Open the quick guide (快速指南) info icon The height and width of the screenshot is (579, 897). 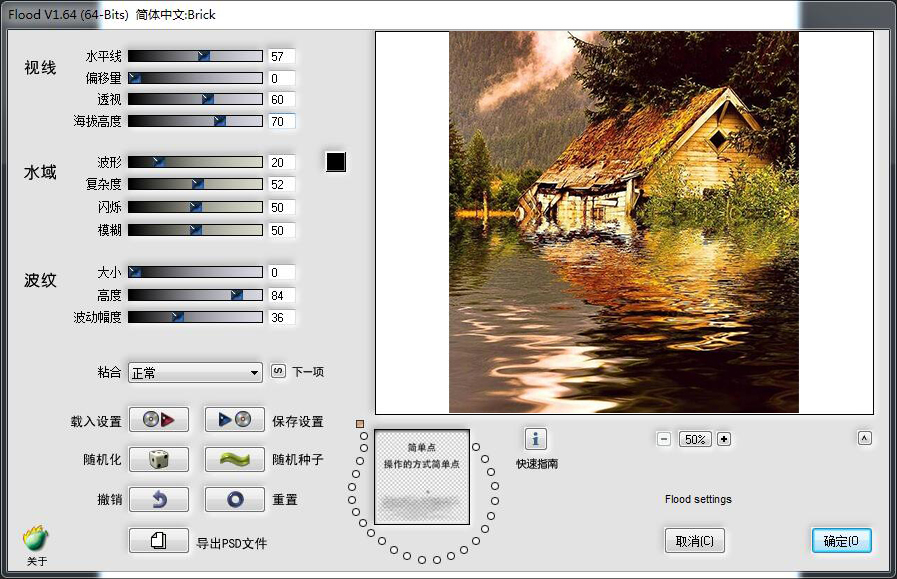[536, 439]
